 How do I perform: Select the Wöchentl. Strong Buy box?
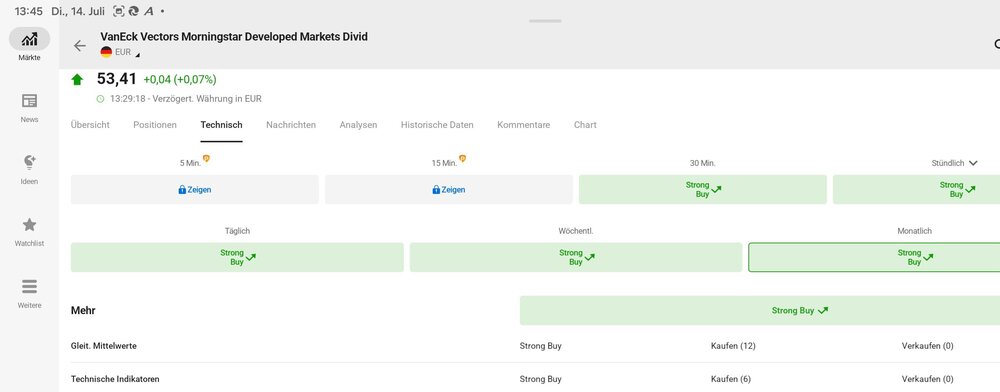(576, 258)
